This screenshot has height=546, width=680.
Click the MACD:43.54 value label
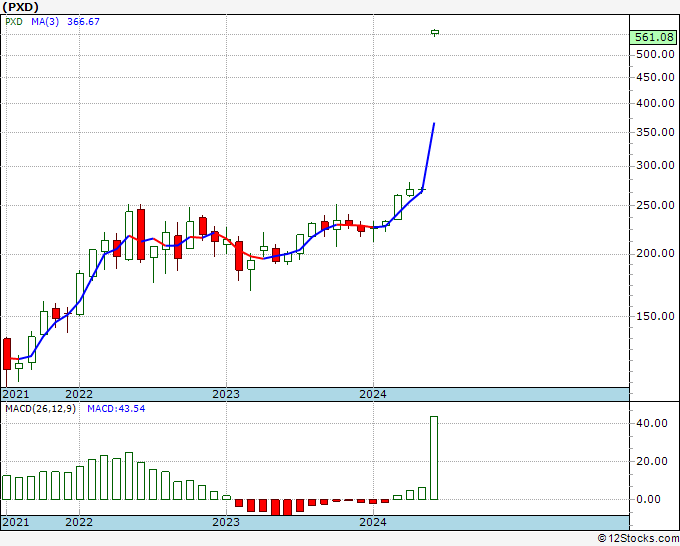[x=116, y=409]
